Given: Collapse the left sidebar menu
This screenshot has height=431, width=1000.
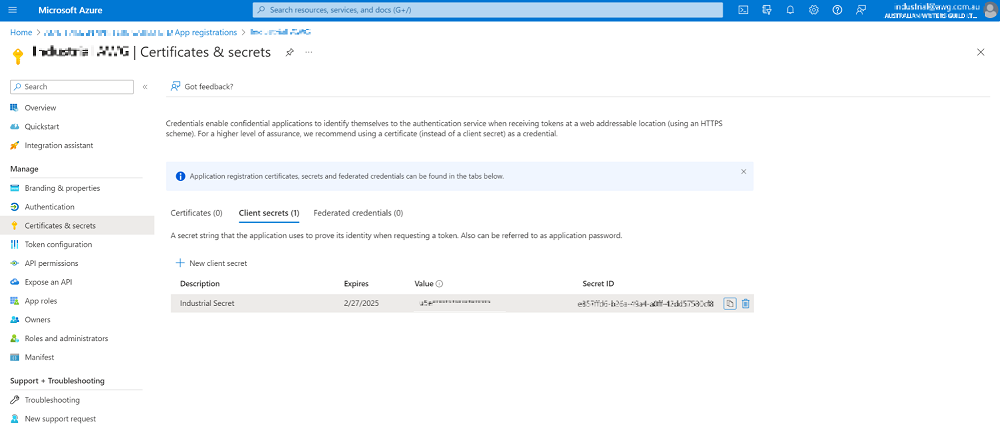Looking at the screenshot, I should [x=145, y=87].
